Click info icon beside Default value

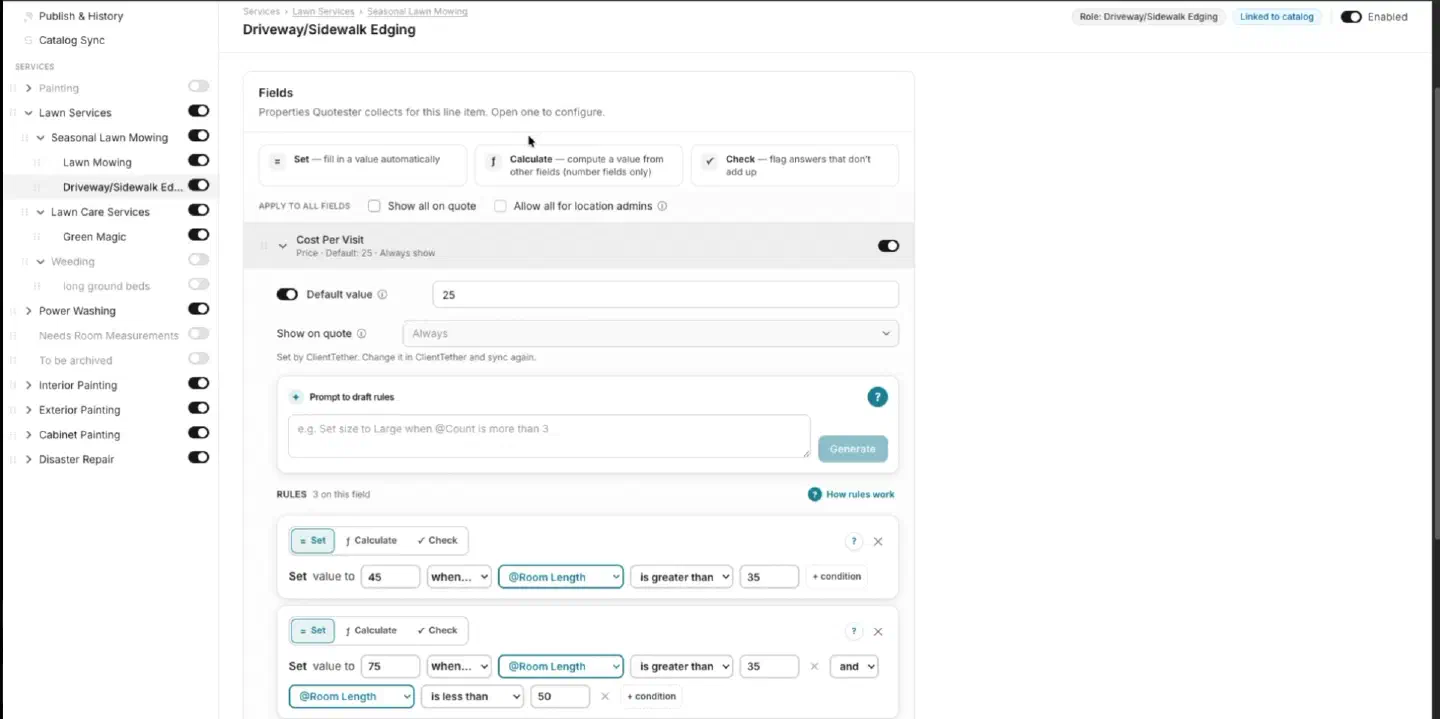tap(382, 295)
